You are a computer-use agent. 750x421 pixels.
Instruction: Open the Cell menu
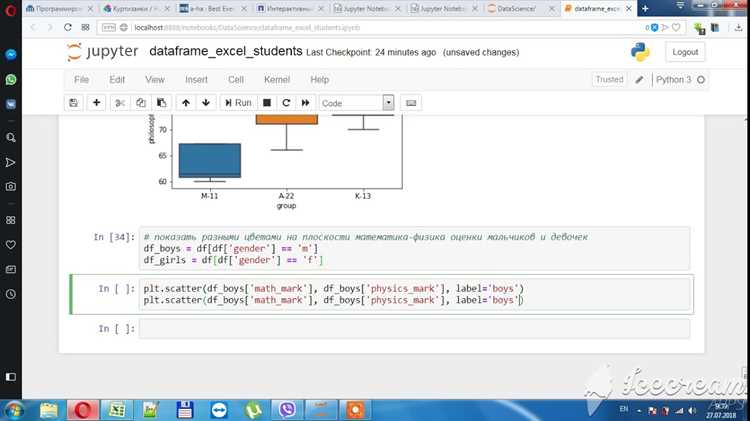235,80
